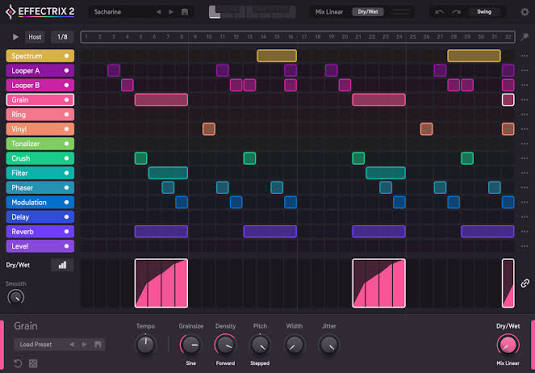Open options dots for Spectrum track

tap(524, 56)
